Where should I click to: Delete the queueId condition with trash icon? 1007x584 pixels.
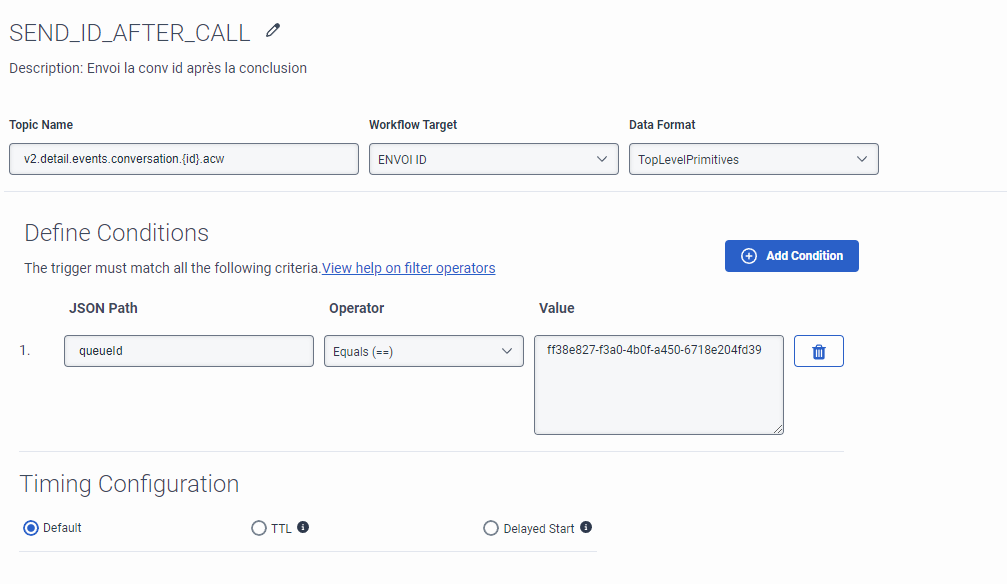tap(818, 351)
